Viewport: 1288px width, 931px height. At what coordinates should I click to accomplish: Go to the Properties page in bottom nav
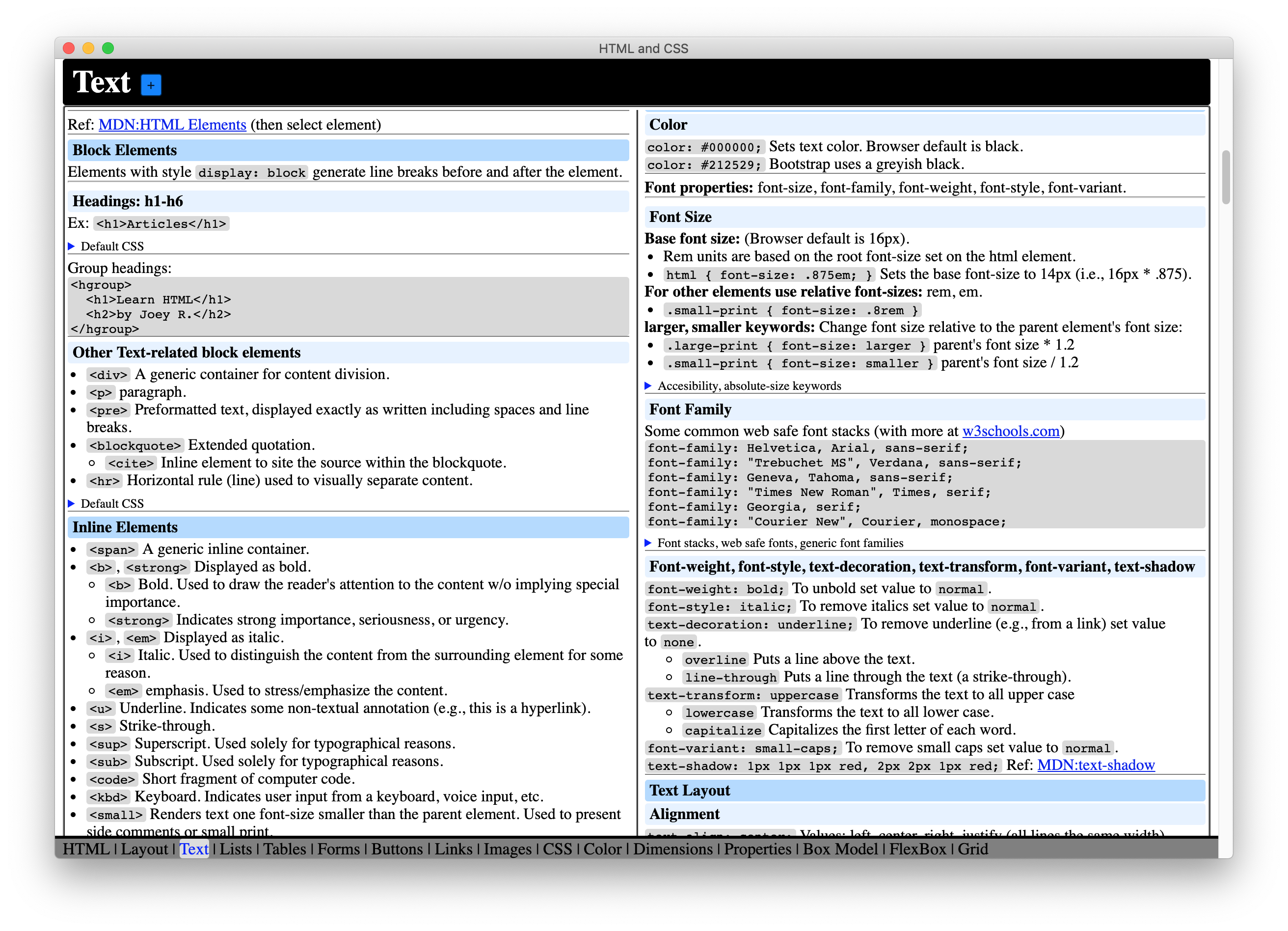pos(757,849)
